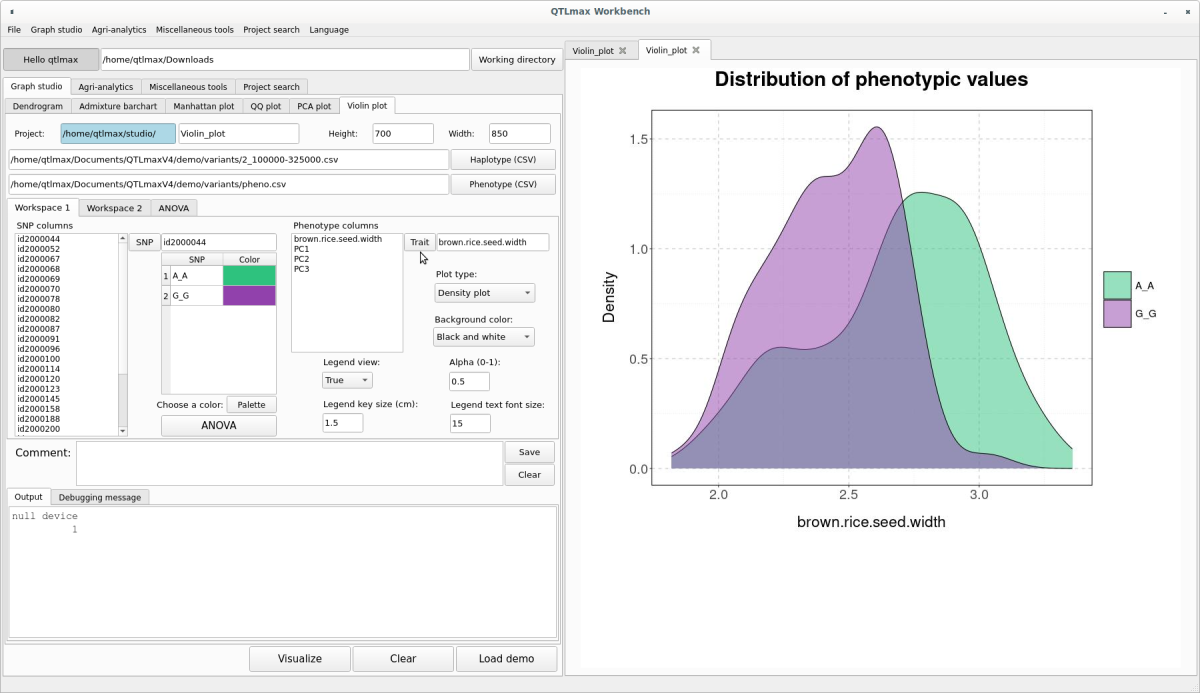
Task: Click SNP columns list scroll-down arrow
Action: pos(123,431)
